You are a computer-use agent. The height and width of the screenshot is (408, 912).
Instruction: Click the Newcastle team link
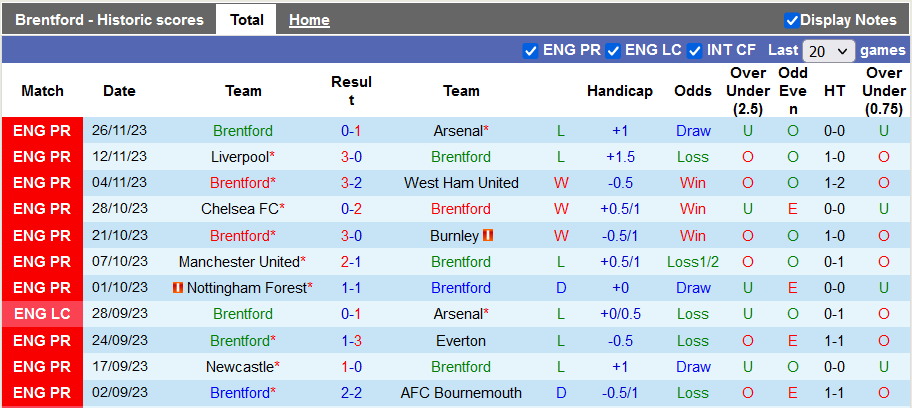pyautogui.click(x=239, y=366)
